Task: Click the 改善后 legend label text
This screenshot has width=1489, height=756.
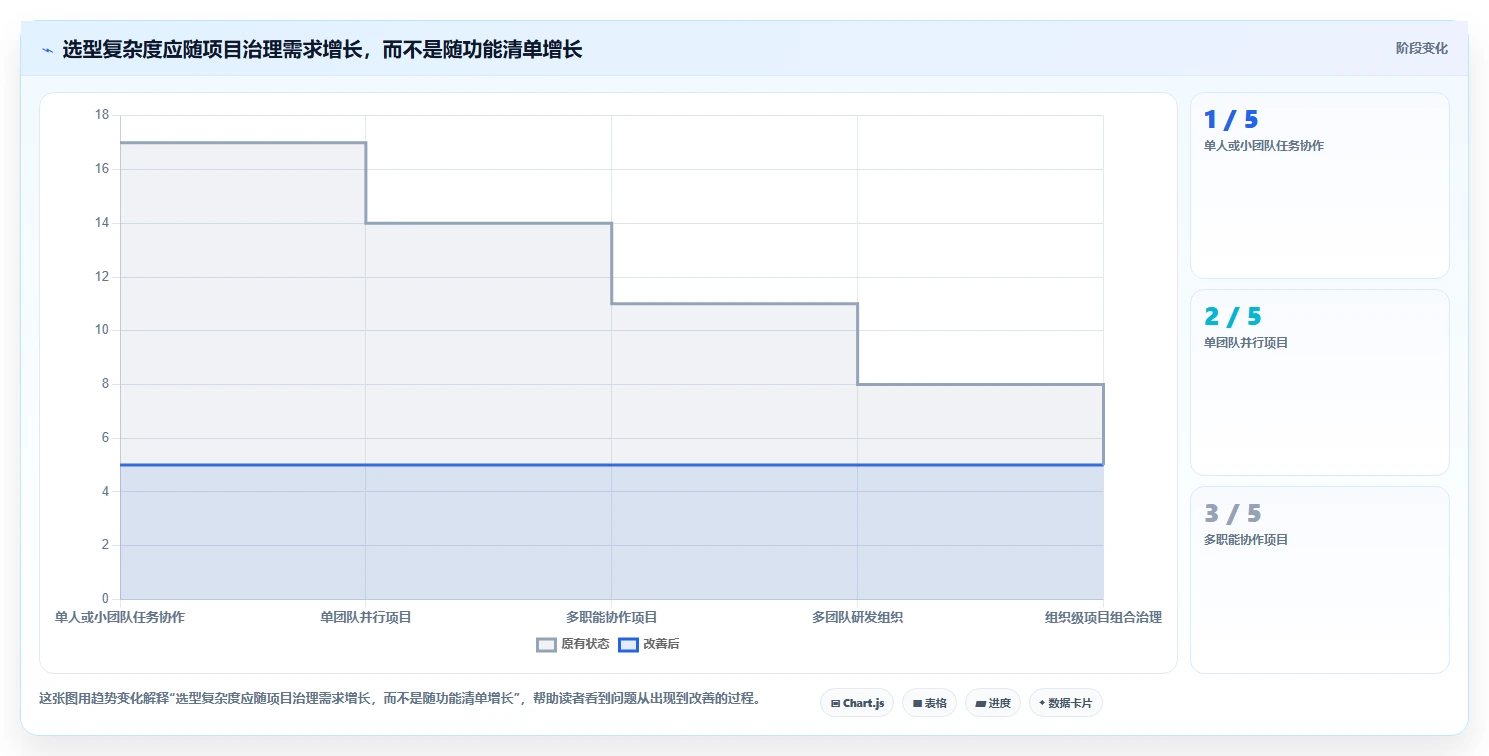Action: (x=661, y=644)
